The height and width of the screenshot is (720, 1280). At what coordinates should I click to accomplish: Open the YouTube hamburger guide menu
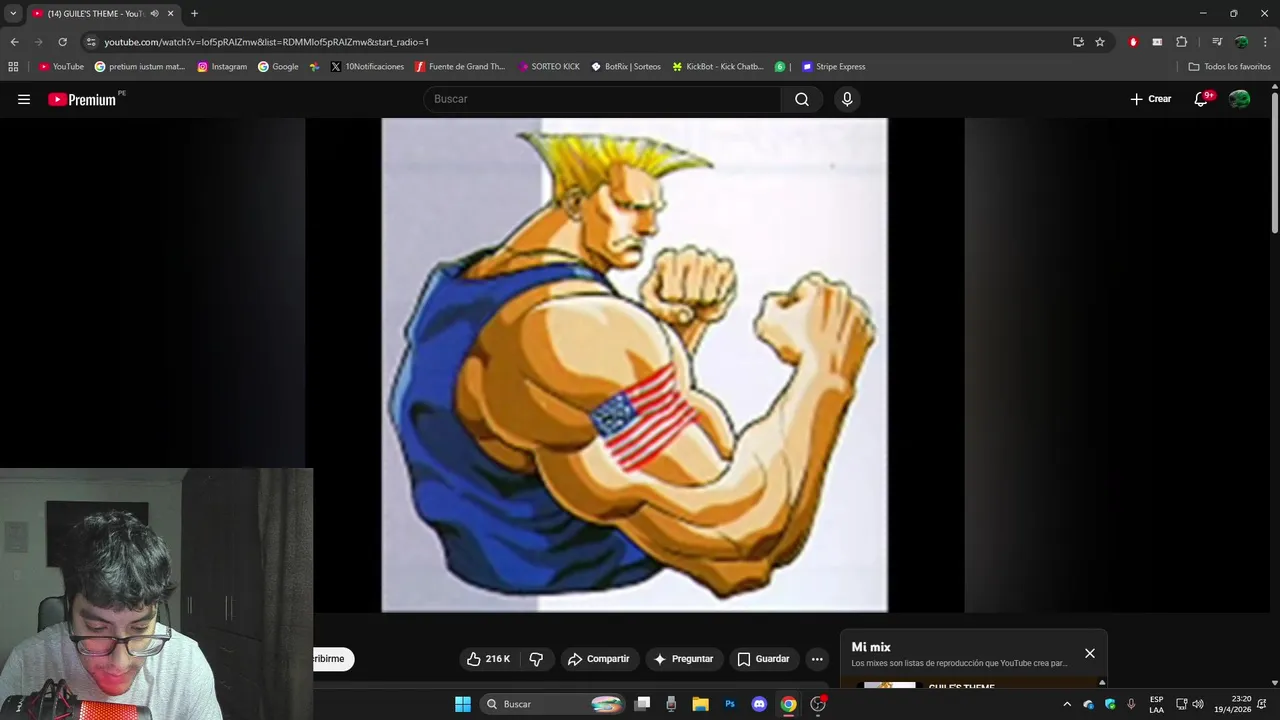click(x=24, y=99)
